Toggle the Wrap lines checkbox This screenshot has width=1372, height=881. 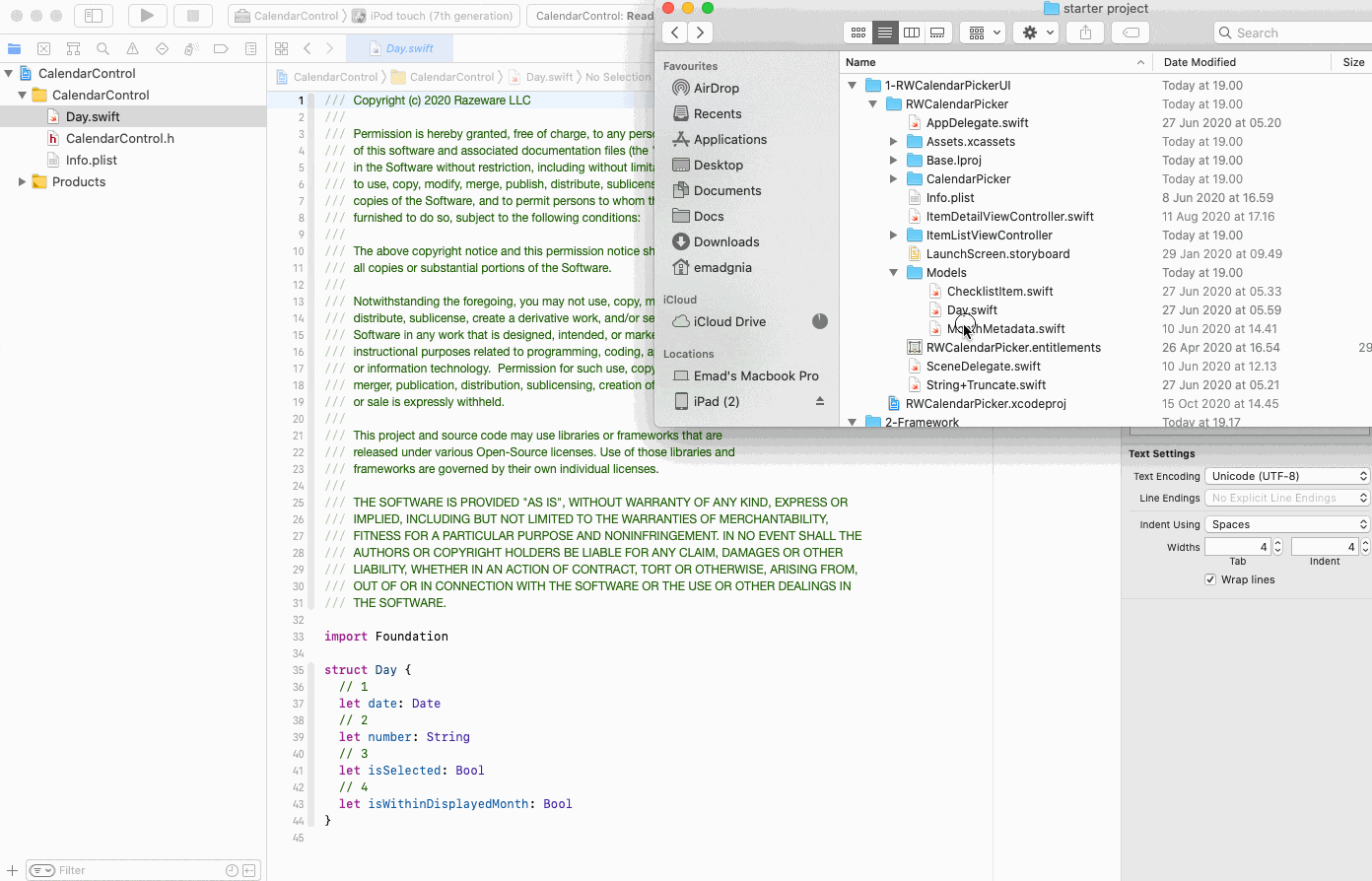click(1210, 579)
